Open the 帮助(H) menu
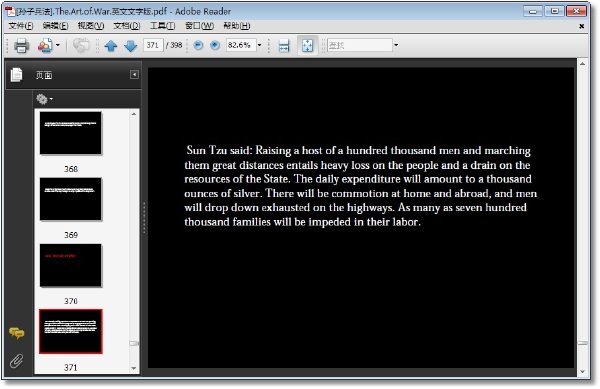This screenshot has width=600, height=389. pos(237,26)
